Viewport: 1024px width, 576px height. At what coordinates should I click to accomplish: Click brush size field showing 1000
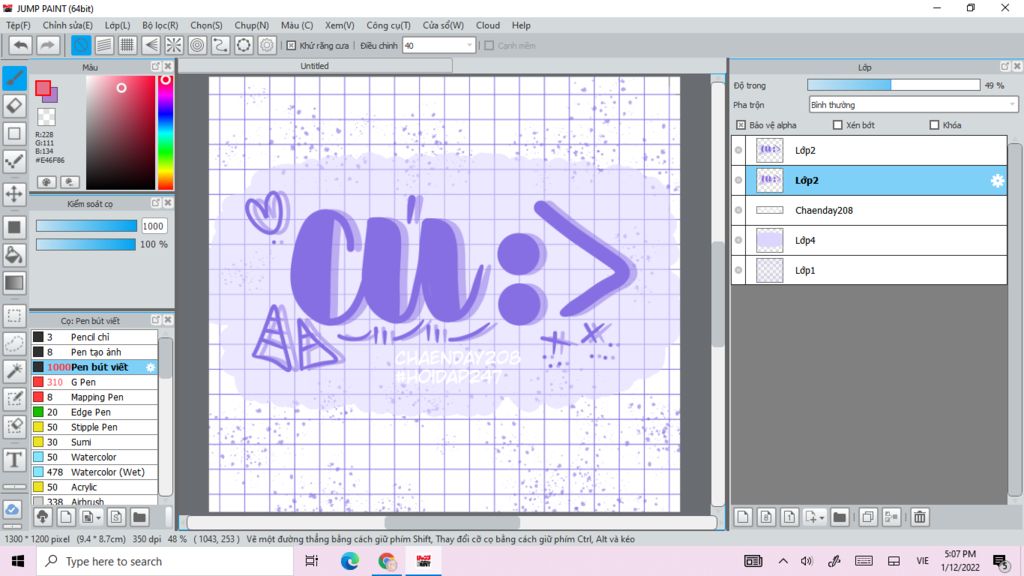click(153, 226)
